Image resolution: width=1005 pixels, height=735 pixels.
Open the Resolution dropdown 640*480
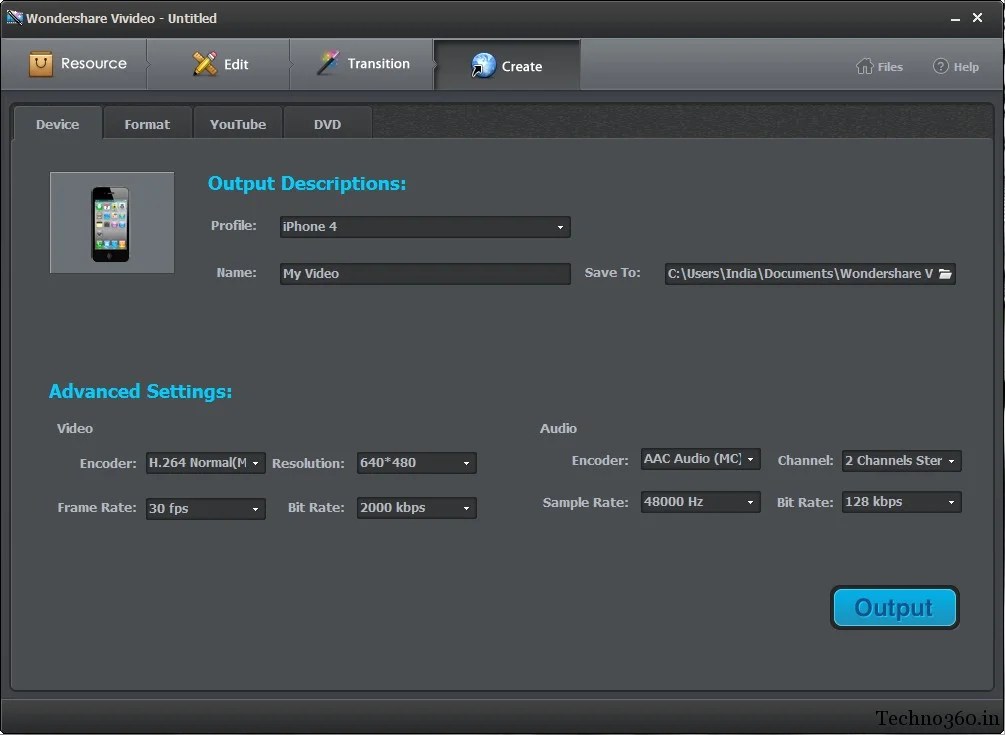[x=417, y=463]
